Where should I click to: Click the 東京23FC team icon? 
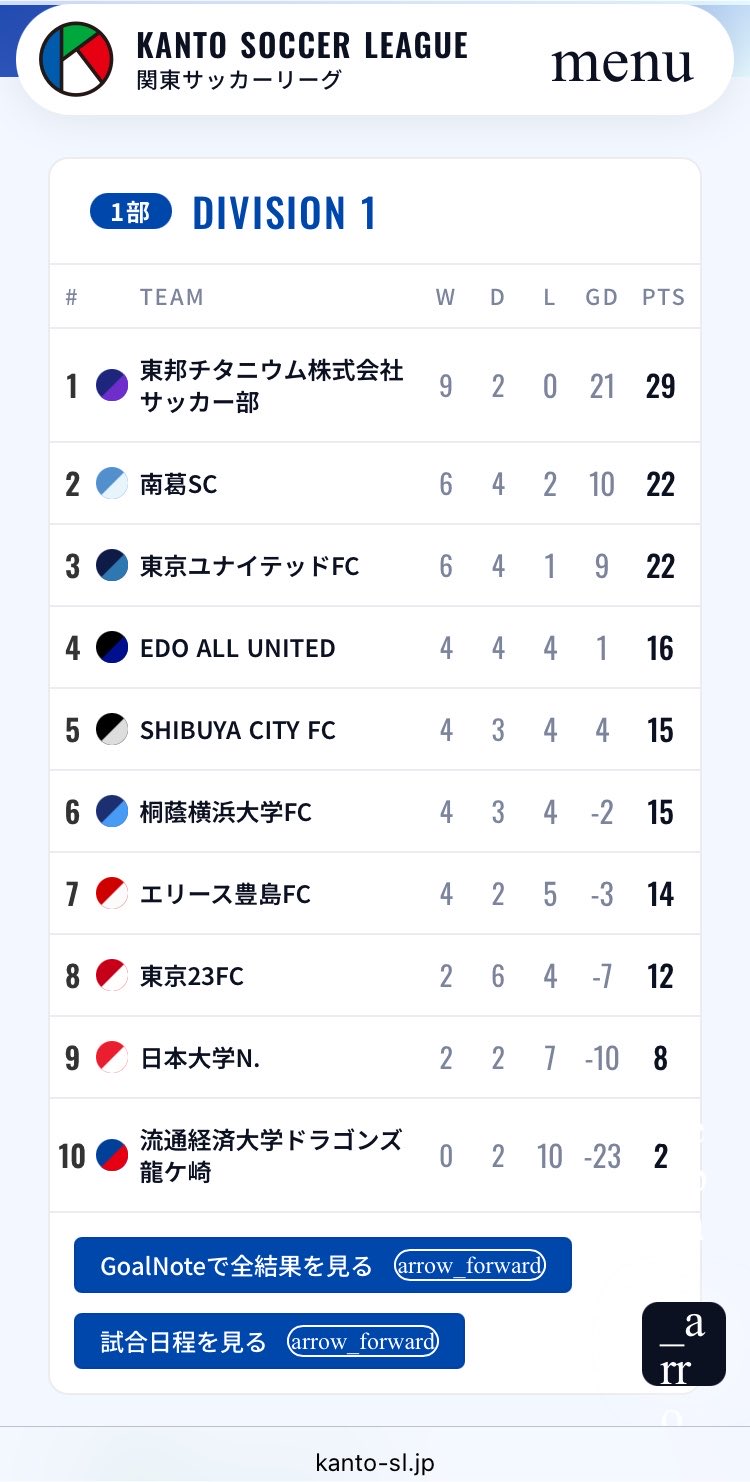pos(112,976)
